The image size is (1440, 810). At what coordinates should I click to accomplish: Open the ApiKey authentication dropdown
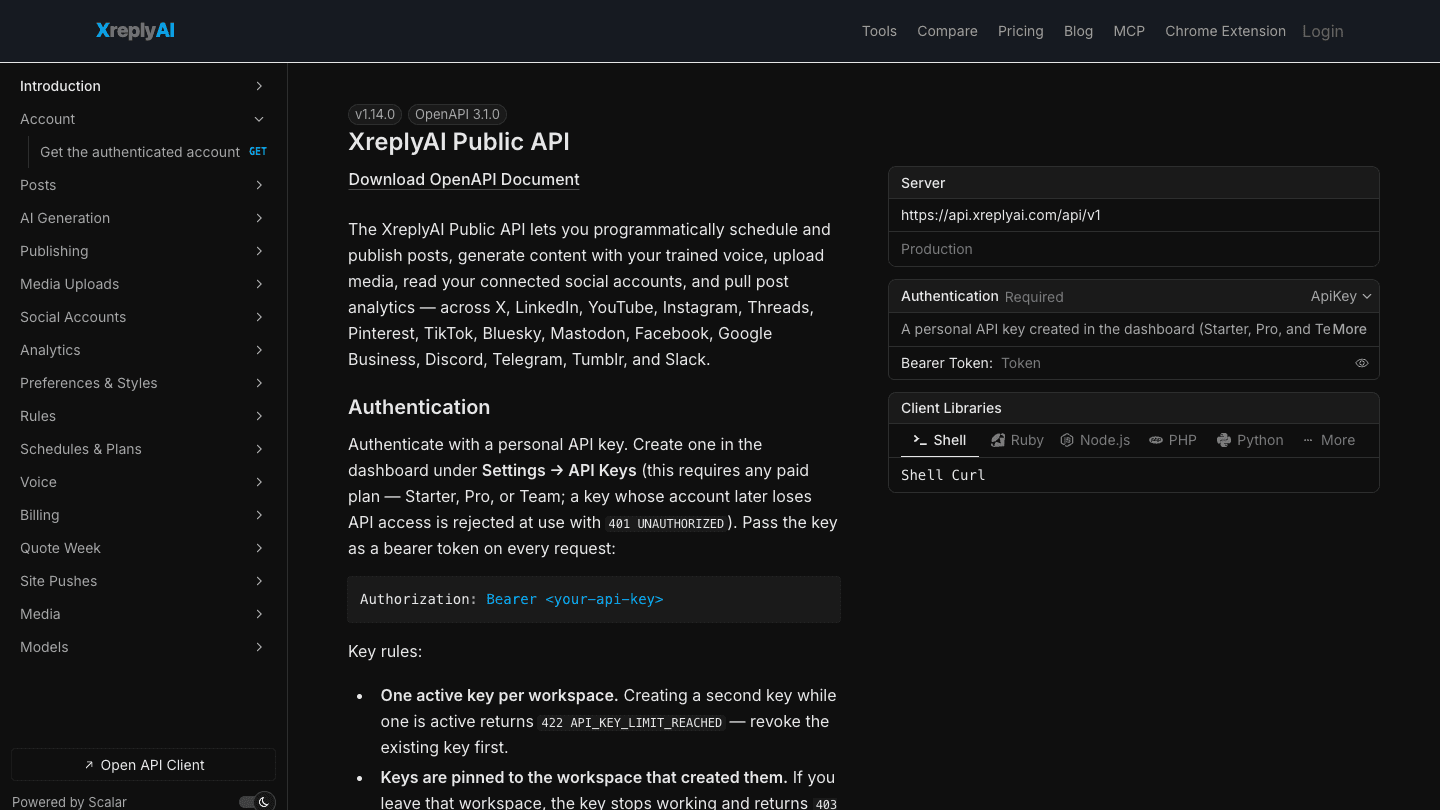1341,296
